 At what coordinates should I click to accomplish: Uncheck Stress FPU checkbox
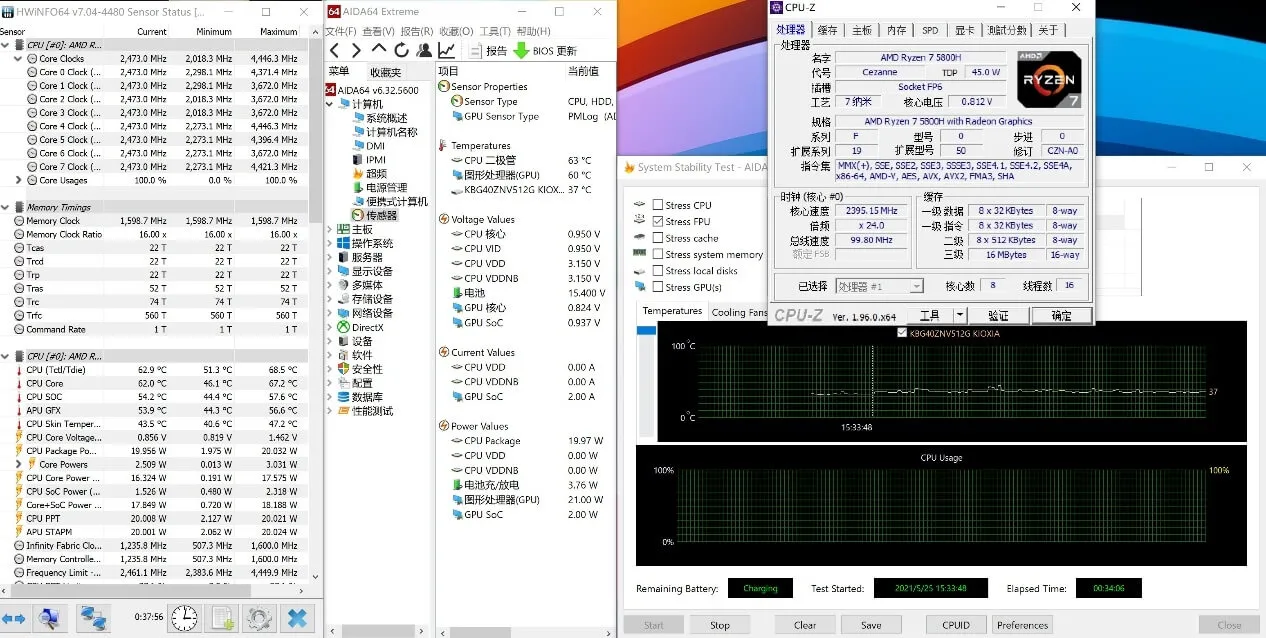pos(657,221)
